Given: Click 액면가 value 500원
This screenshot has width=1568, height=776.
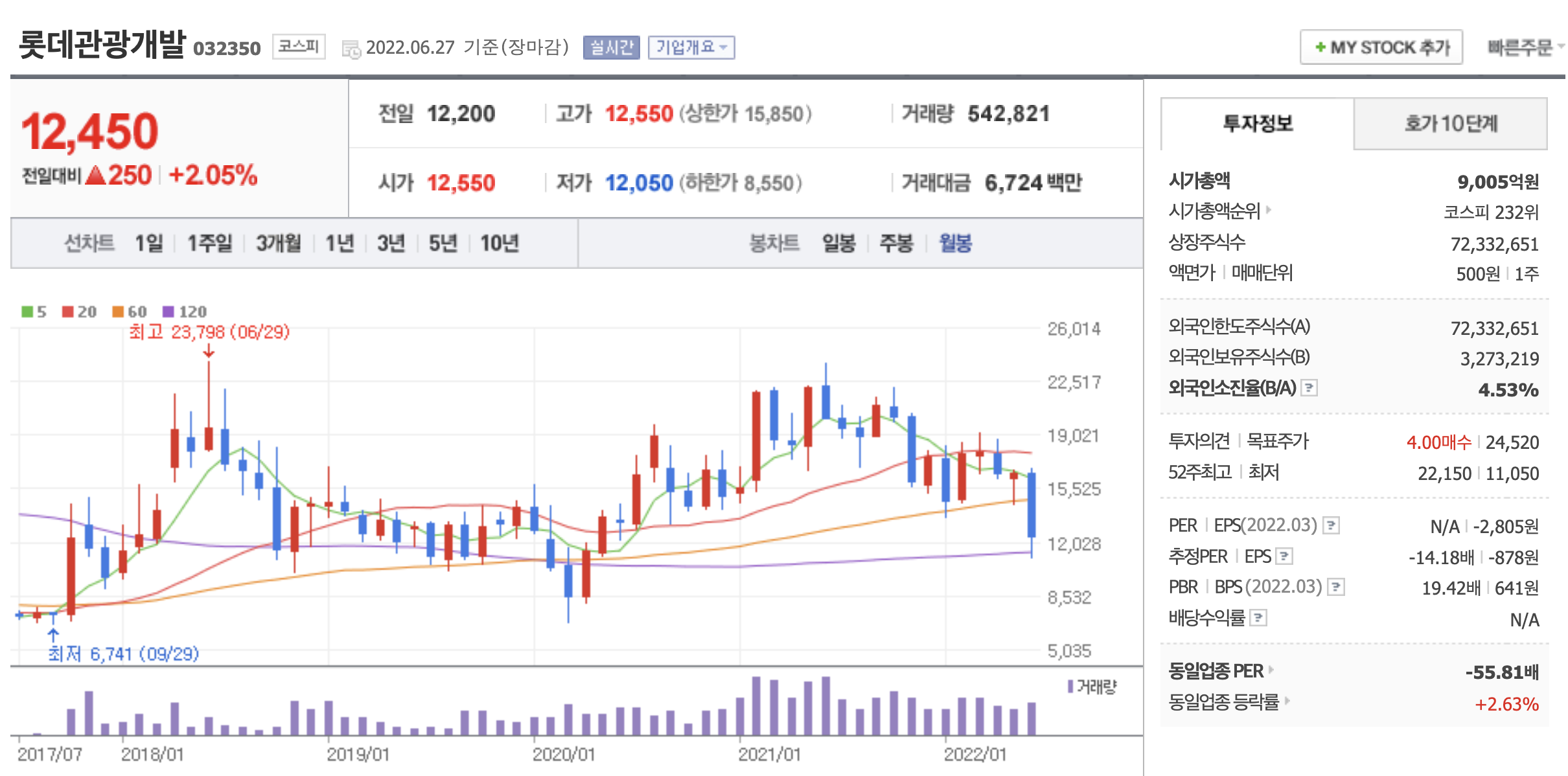Looking at the screenshot, I should [x=1479, y=274].
